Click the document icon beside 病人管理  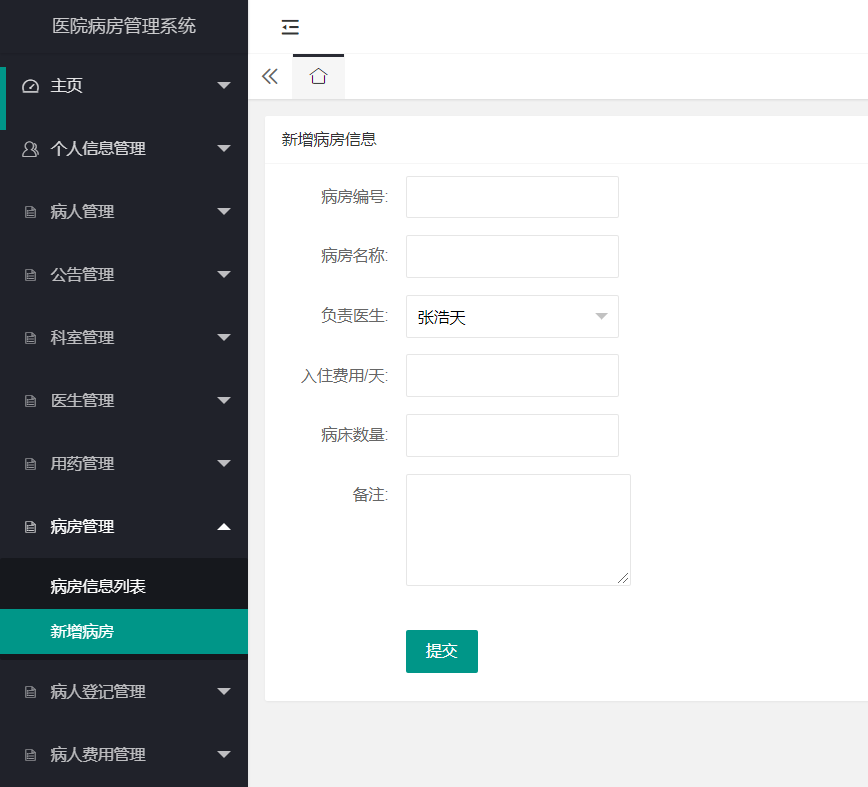tap(30, 212)
